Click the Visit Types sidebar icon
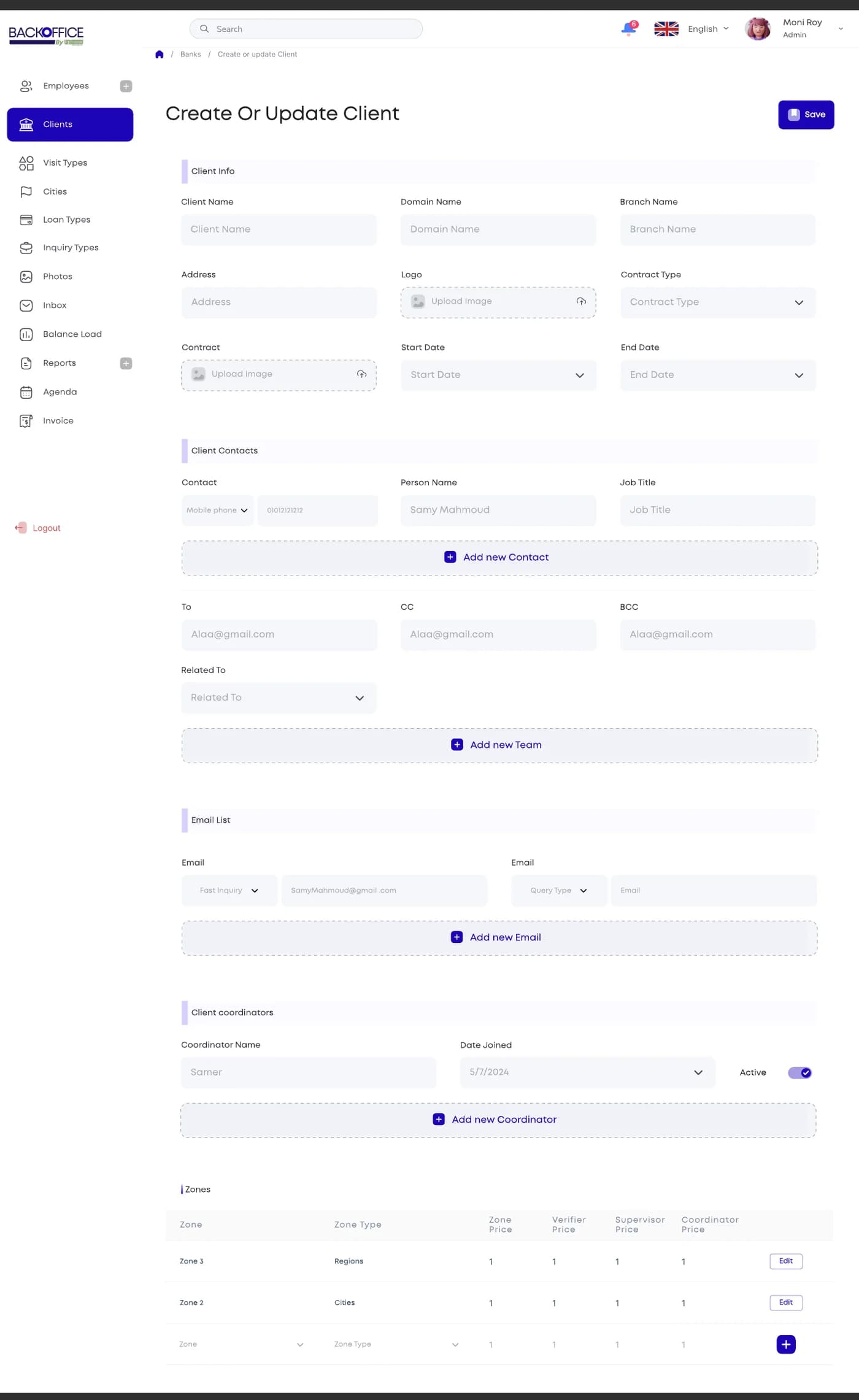 point(26,163)
